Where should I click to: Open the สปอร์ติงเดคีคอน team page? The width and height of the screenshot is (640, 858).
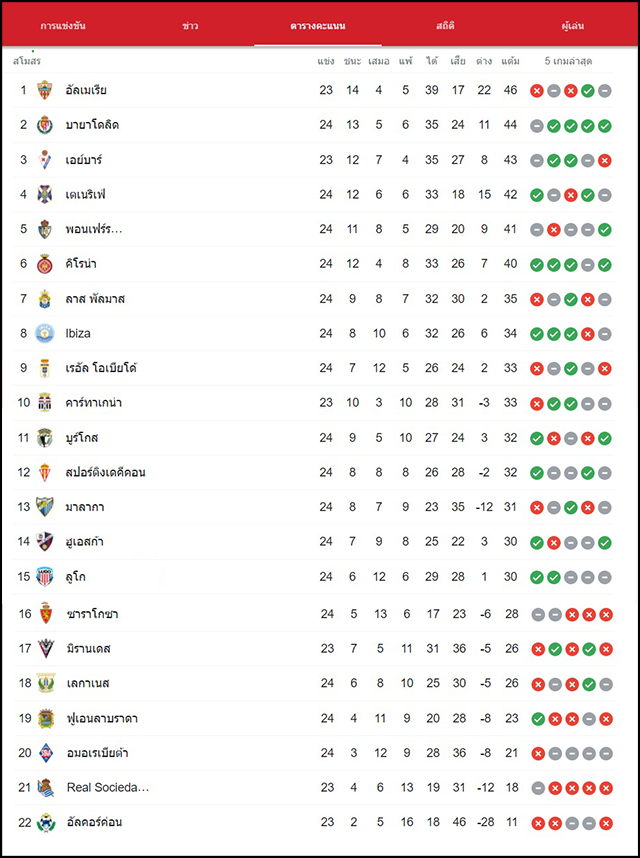(106, 472)
